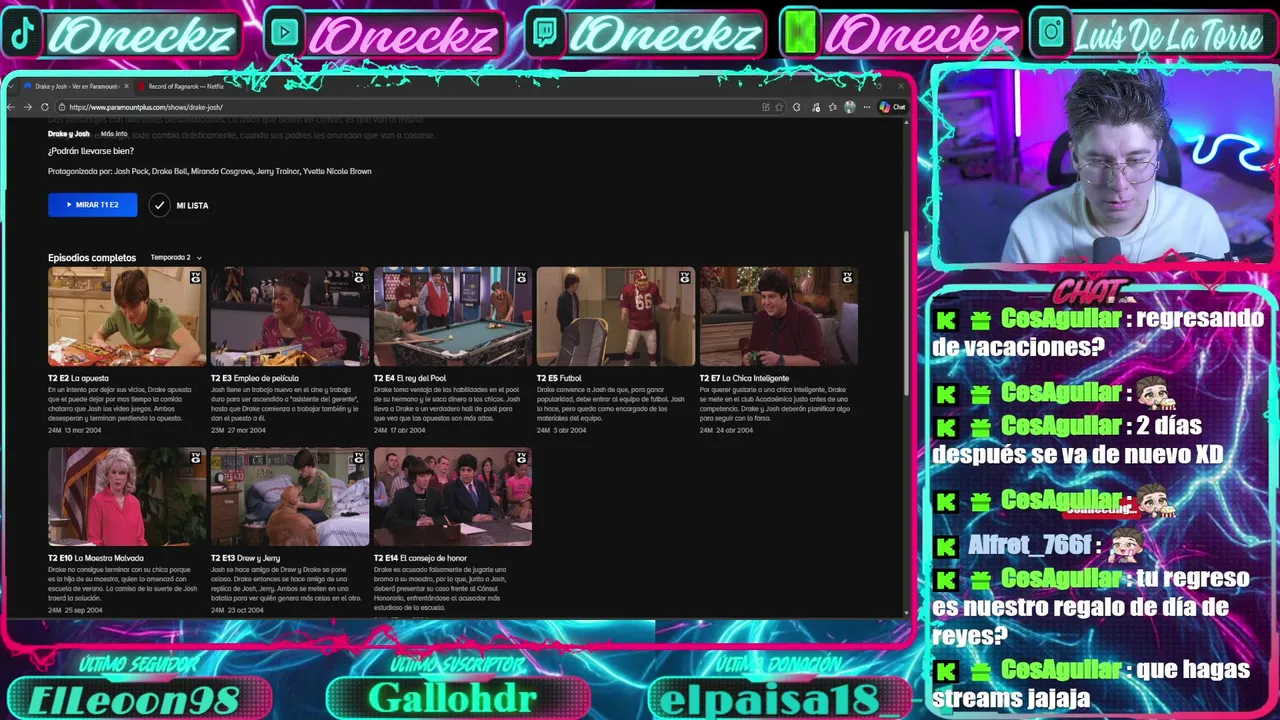This screenshot has height=720, width=1280.
Task: Toggle MI LISTA checkmark
Action: pos(159,205)
